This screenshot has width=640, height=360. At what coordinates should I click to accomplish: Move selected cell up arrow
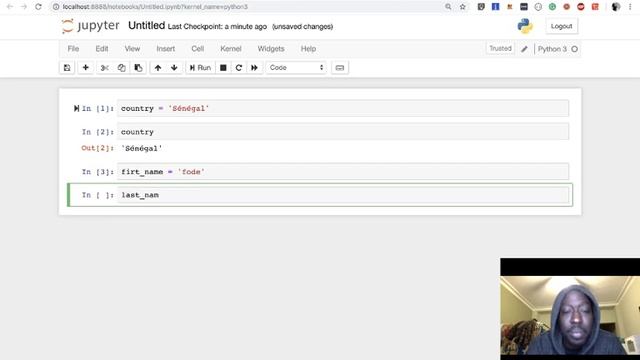point(158,68)
